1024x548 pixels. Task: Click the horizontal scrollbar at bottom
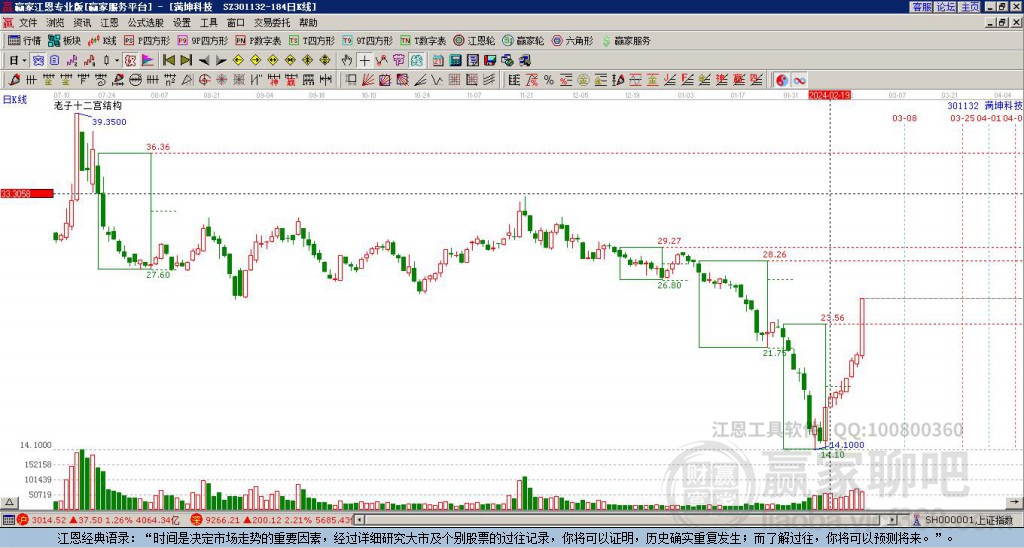point(626,520)
